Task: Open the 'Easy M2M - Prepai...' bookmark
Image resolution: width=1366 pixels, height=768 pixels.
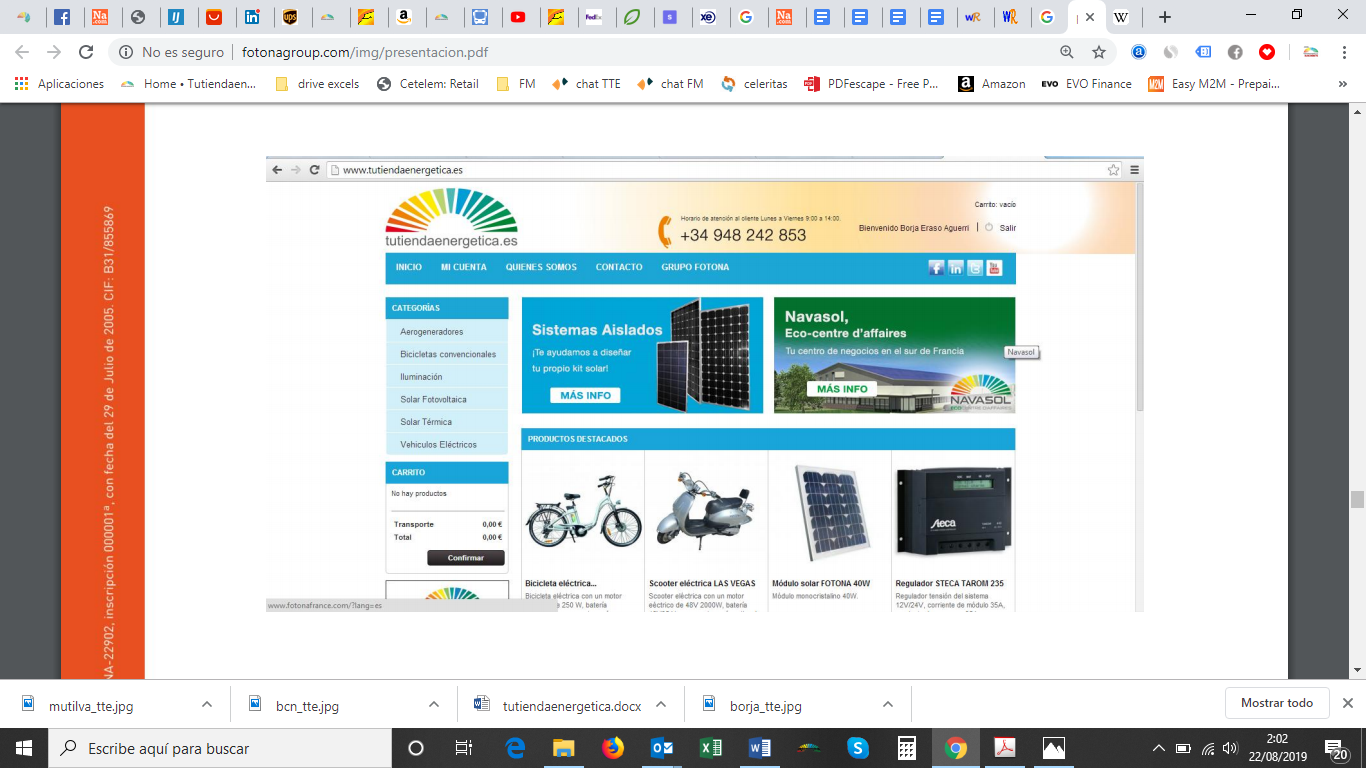Action: point(1214,84)
